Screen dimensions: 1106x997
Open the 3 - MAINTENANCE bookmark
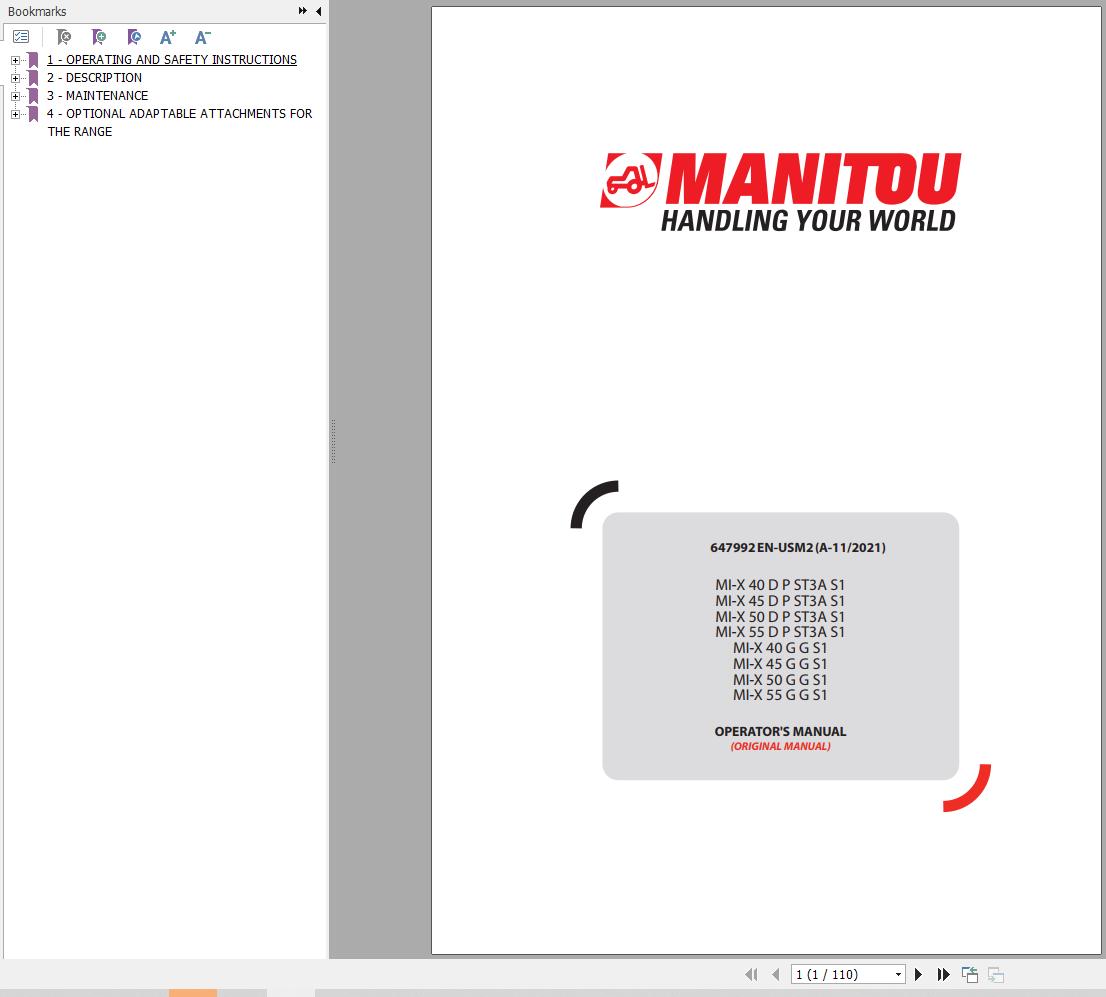(97, 95)
